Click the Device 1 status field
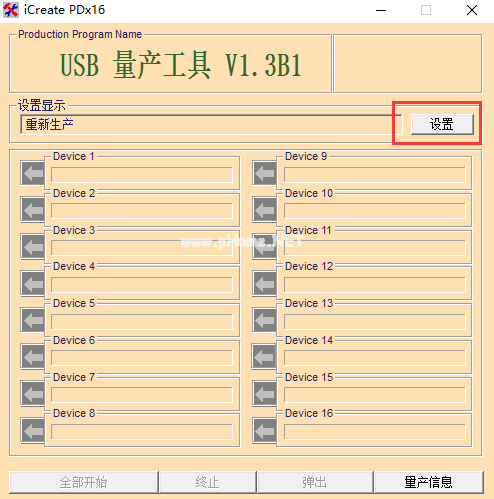The width and height of the screenshot is (494, 499). (x=142, y=175)
